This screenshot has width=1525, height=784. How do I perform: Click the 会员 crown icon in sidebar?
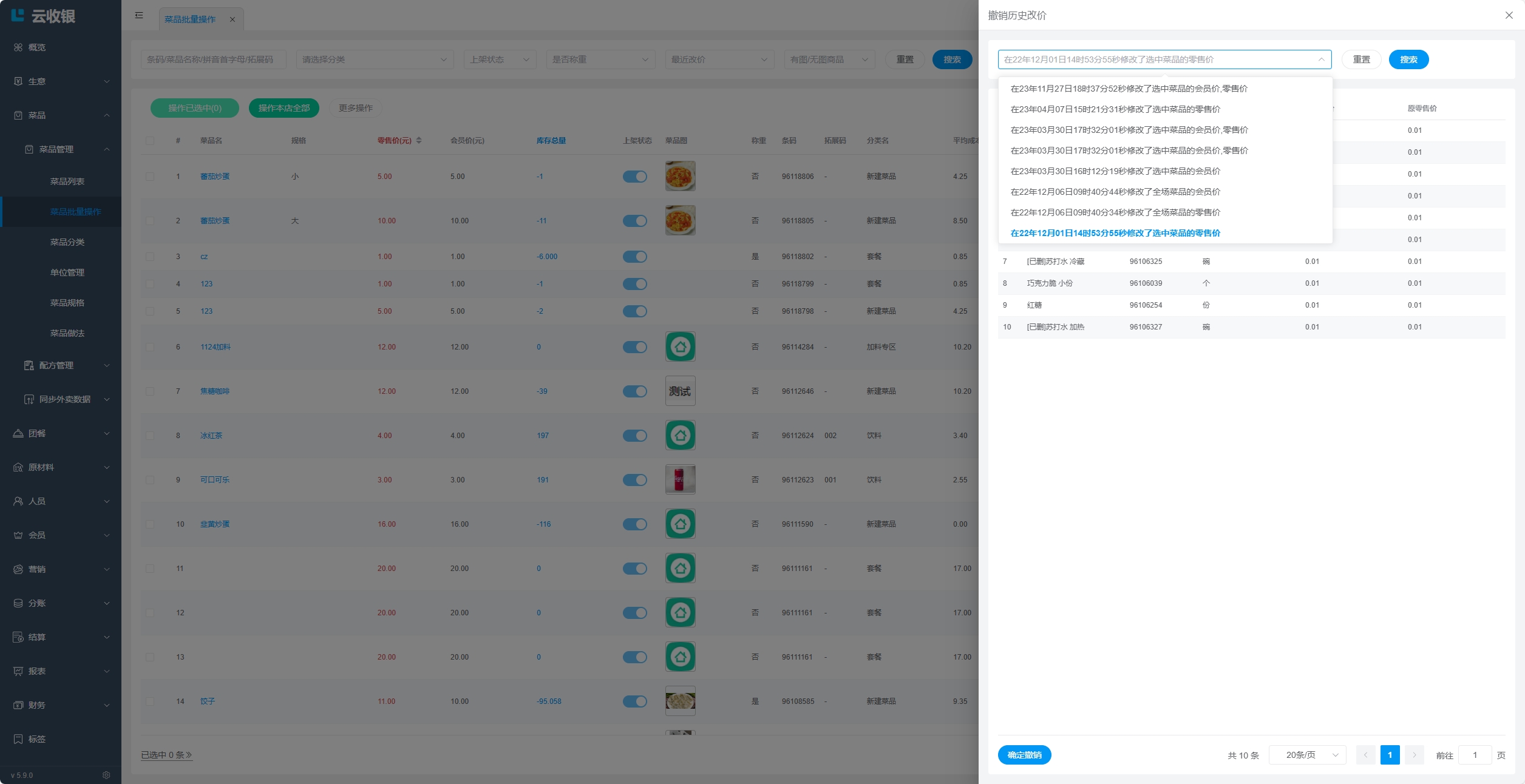coord(18,535)
